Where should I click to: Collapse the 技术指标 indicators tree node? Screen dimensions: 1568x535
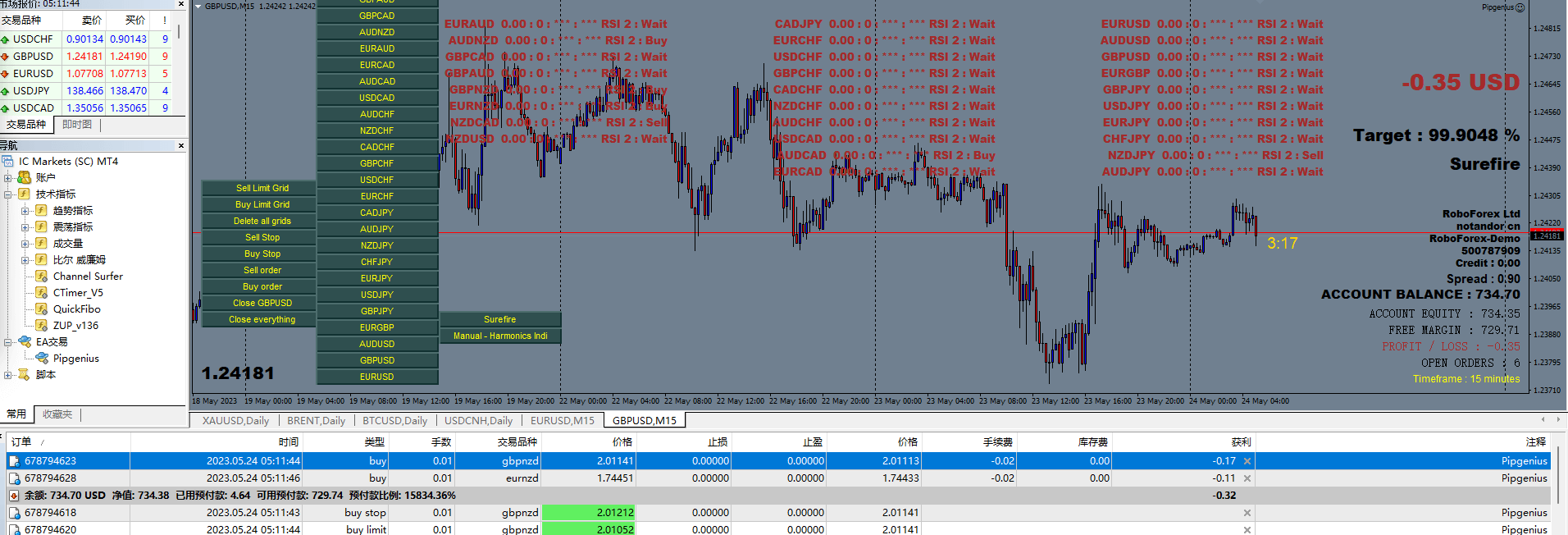(x=8, y=194)
